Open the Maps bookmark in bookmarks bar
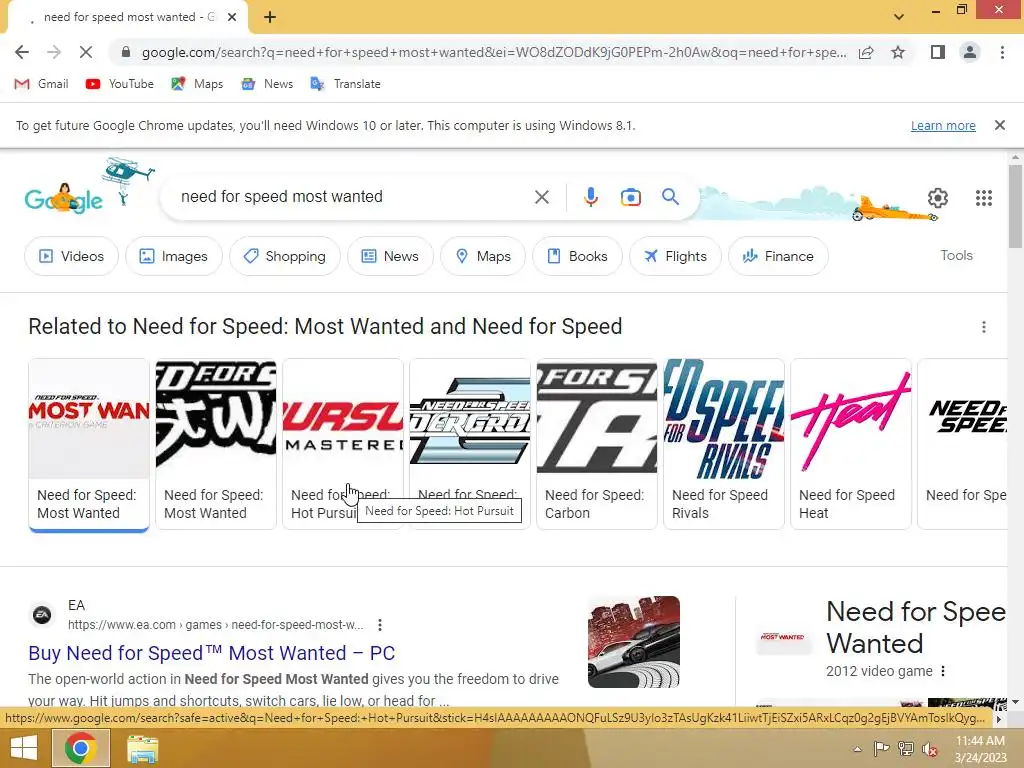 coord(197,84)
